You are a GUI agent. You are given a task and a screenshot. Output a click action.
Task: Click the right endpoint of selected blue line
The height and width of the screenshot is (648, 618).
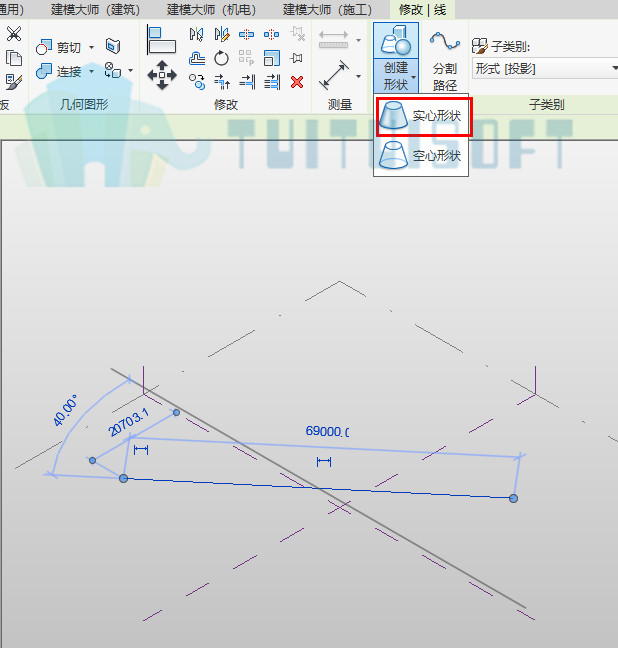(x=513, y=498)
